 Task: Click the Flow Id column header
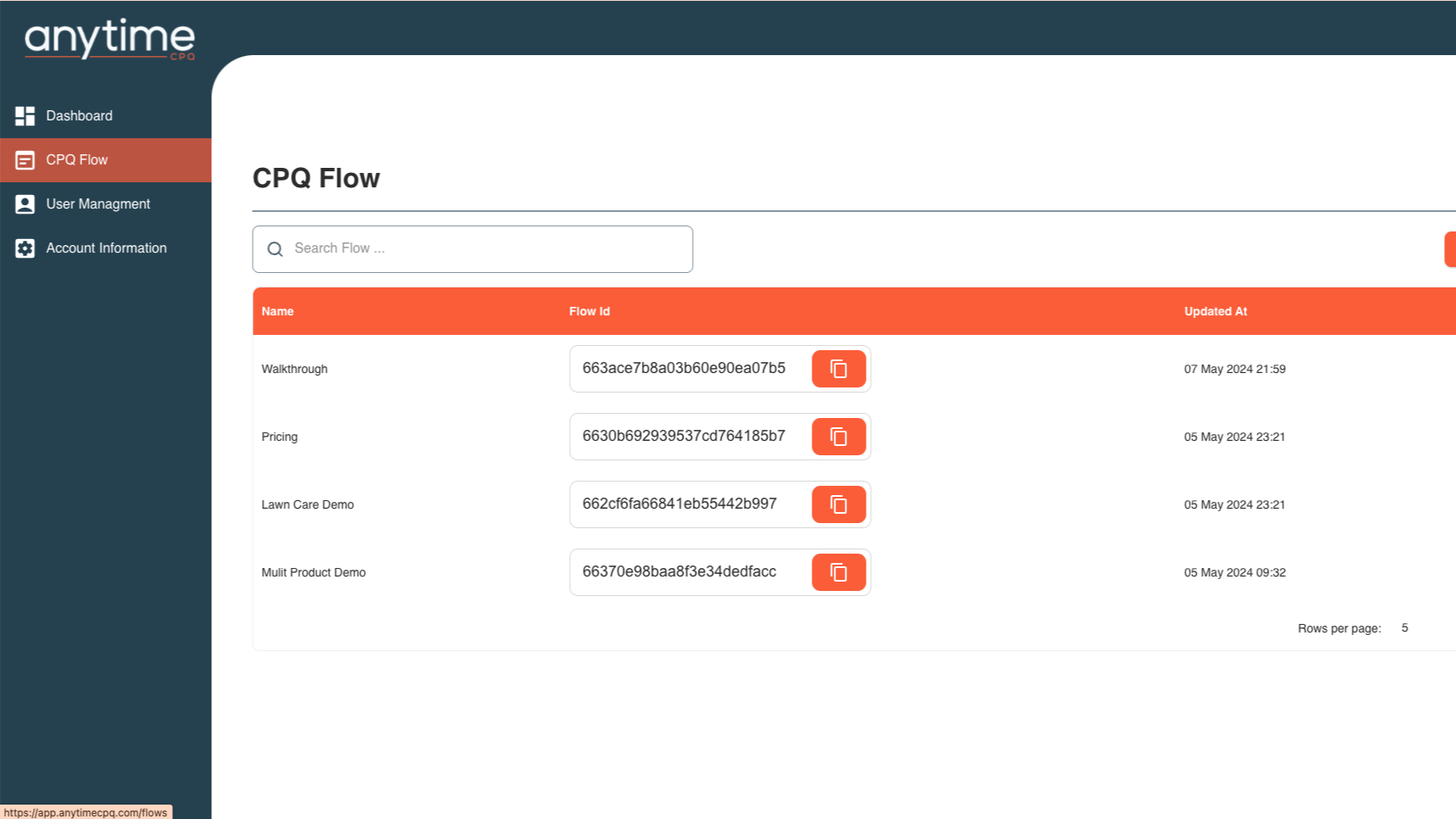tap(589, 311)
